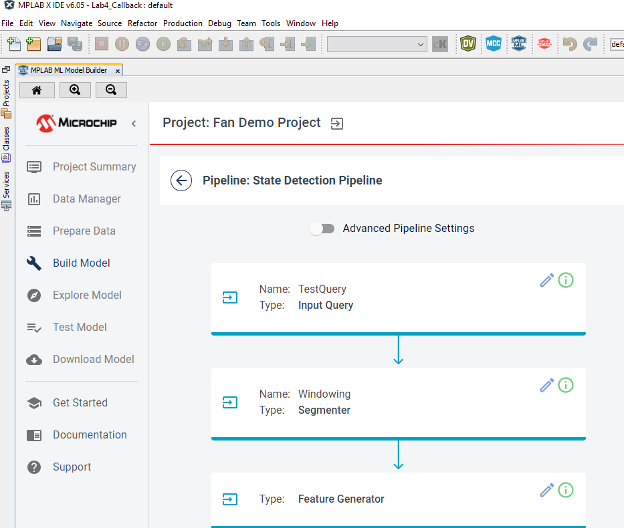Click the back arrow beside Pipeline title
The image size is (624, 528).
click(x=181, y=180)
